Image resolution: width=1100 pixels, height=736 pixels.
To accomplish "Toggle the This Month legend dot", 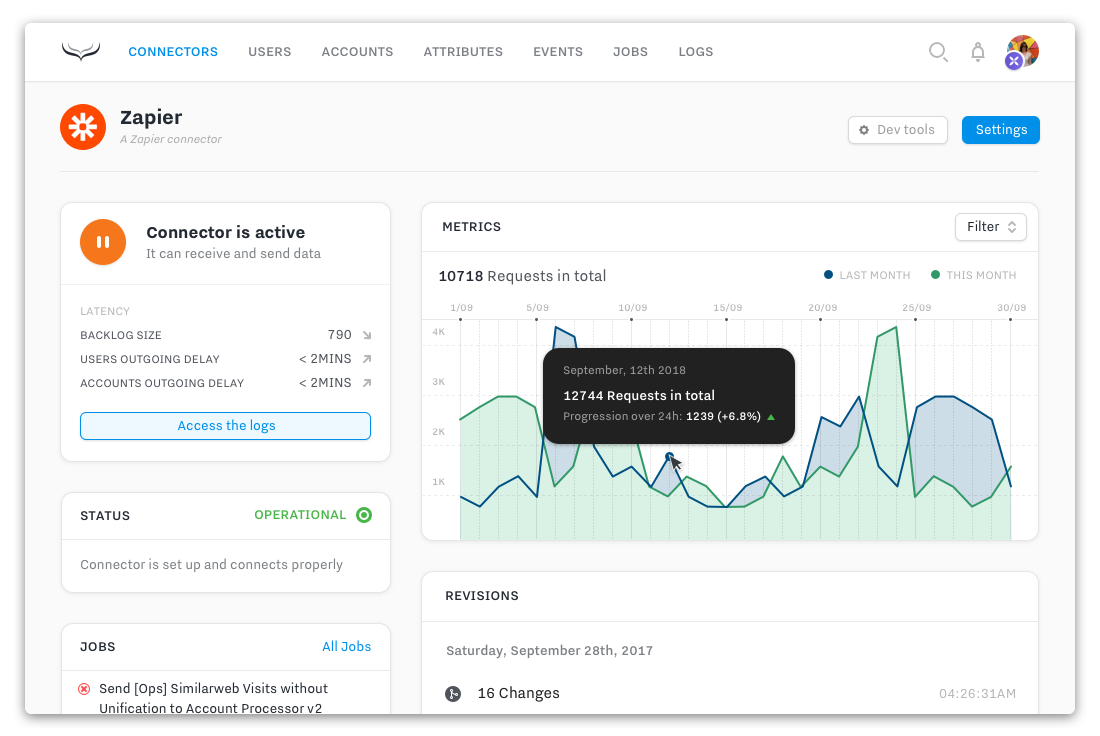I will (x=935, y=275).
